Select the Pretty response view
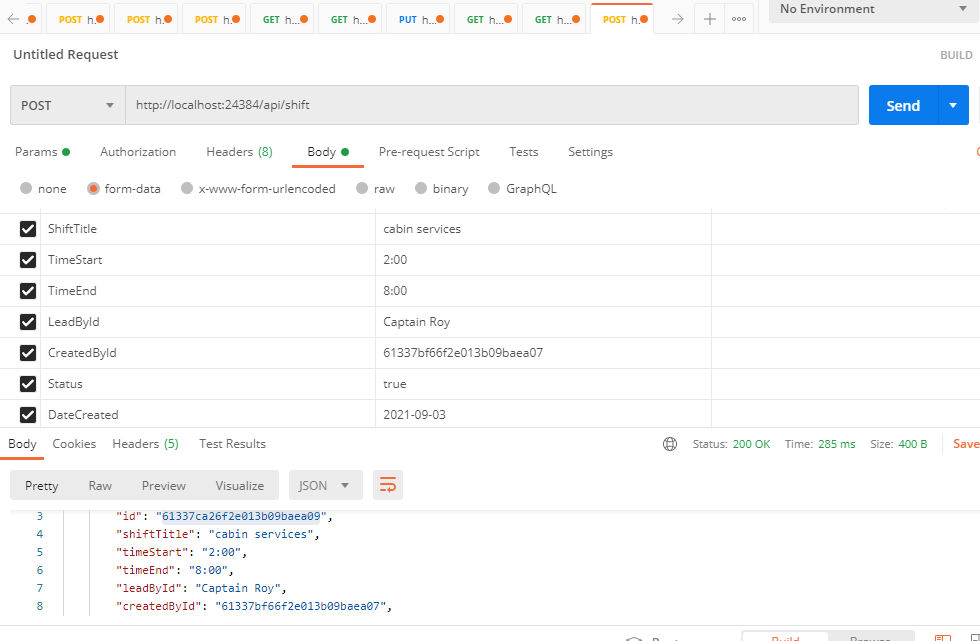 coord(42,485)
